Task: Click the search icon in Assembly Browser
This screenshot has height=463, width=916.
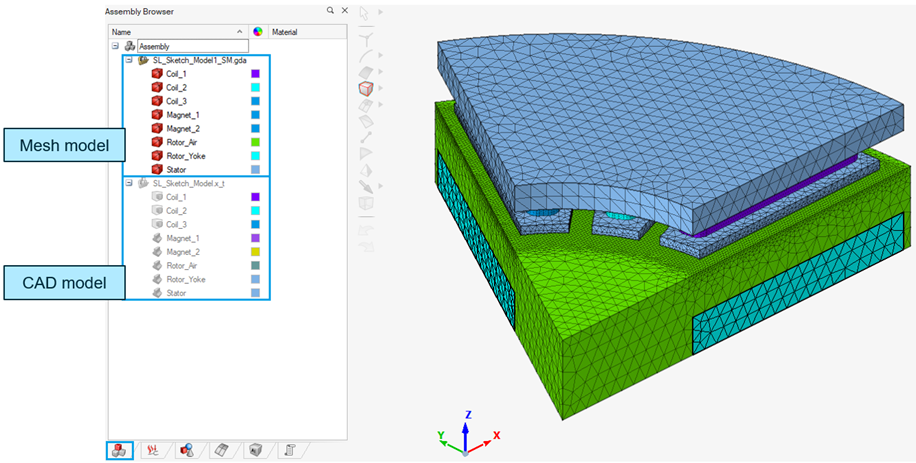Action: point(330,11)
